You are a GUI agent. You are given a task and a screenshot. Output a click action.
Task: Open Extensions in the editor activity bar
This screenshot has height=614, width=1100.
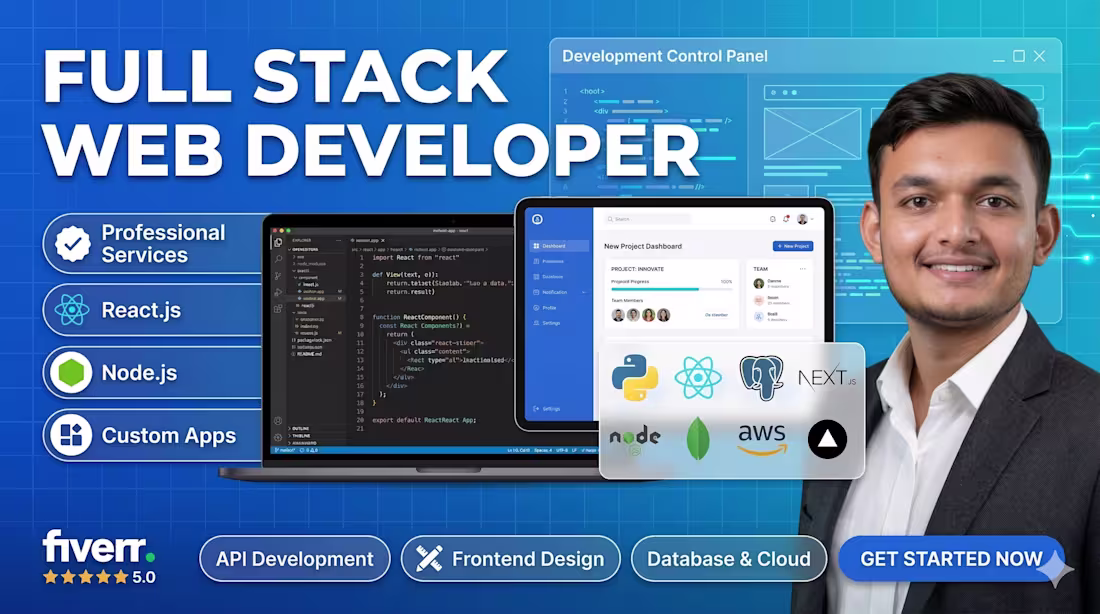[278, 309]
